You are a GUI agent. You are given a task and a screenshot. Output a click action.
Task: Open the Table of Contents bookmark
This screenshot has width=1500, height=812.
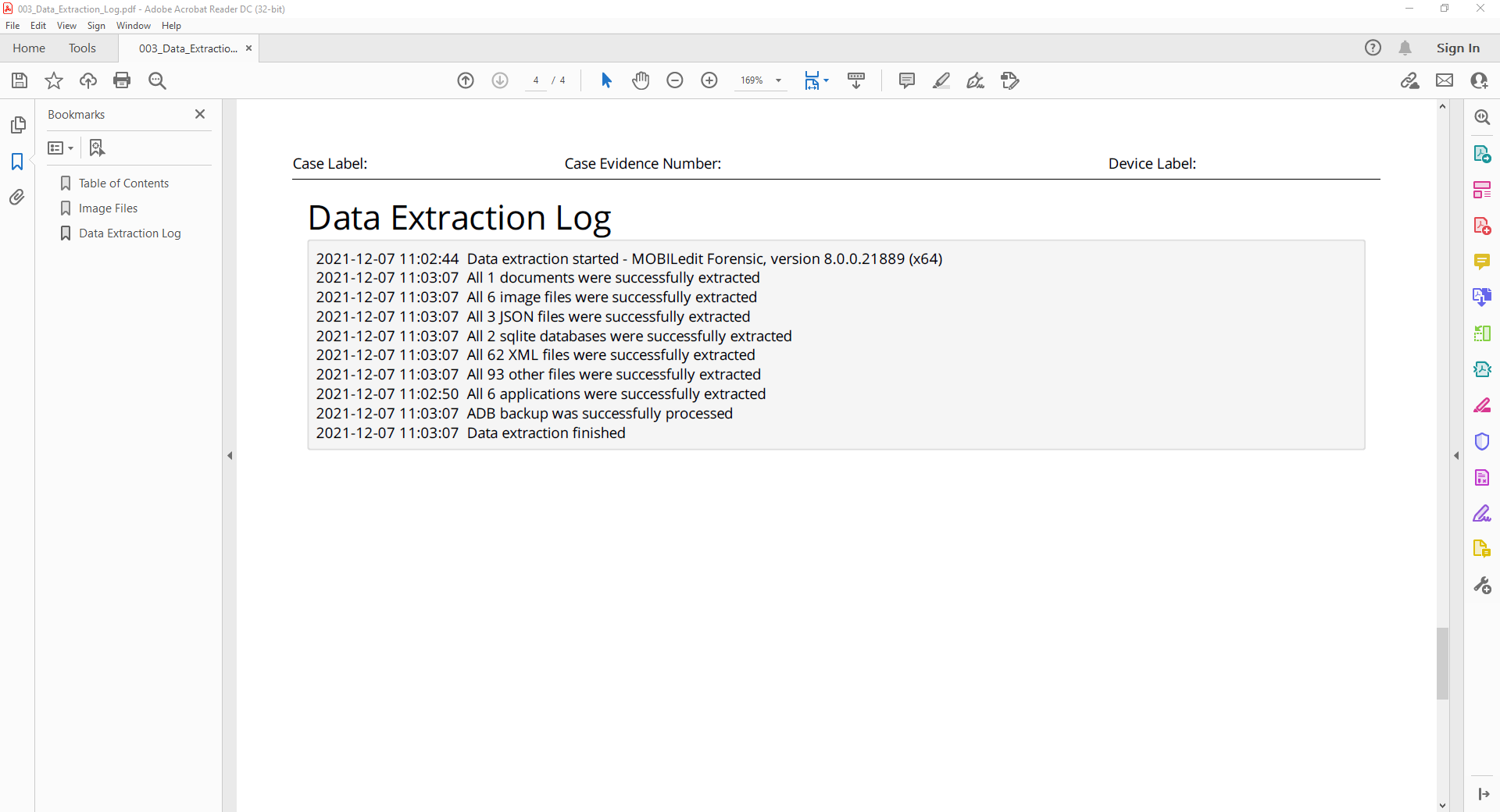[123, 183]
